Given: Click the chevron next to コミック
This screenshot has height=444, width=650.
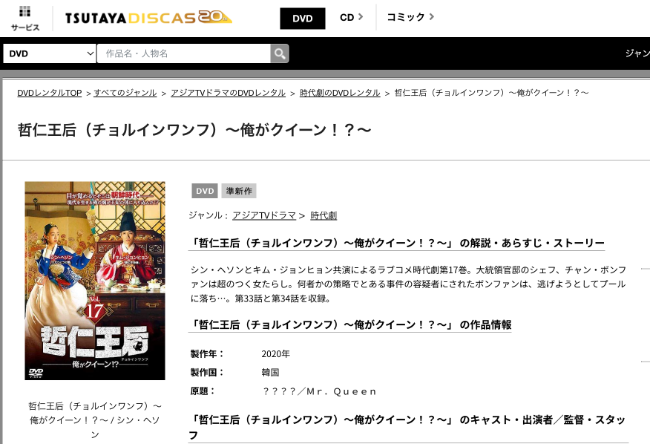Looking at the screenshot, I should click(432, 17).
